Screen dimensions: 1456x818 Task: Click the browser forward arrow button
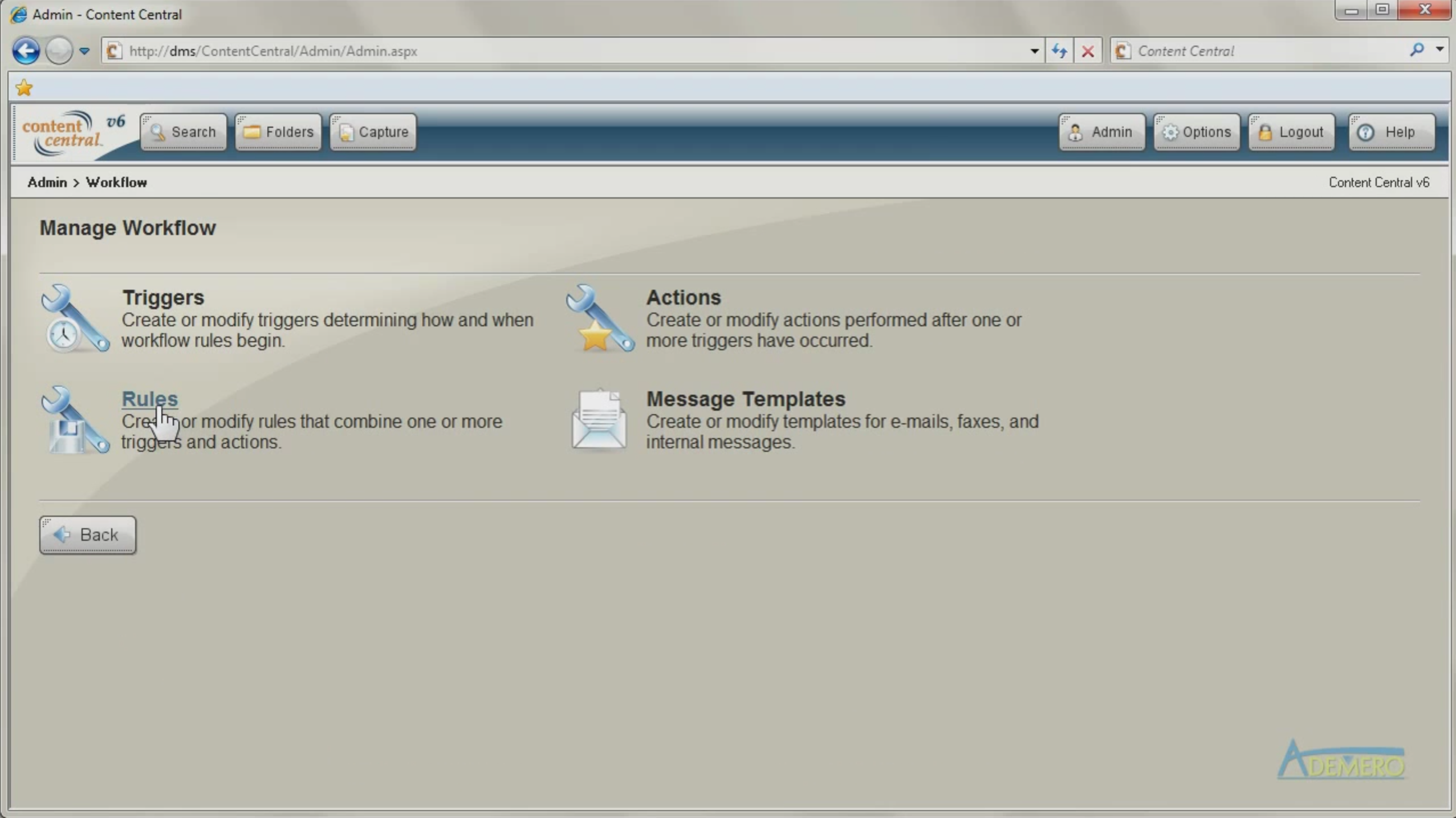pyautogui.click(x=59, y=51)
